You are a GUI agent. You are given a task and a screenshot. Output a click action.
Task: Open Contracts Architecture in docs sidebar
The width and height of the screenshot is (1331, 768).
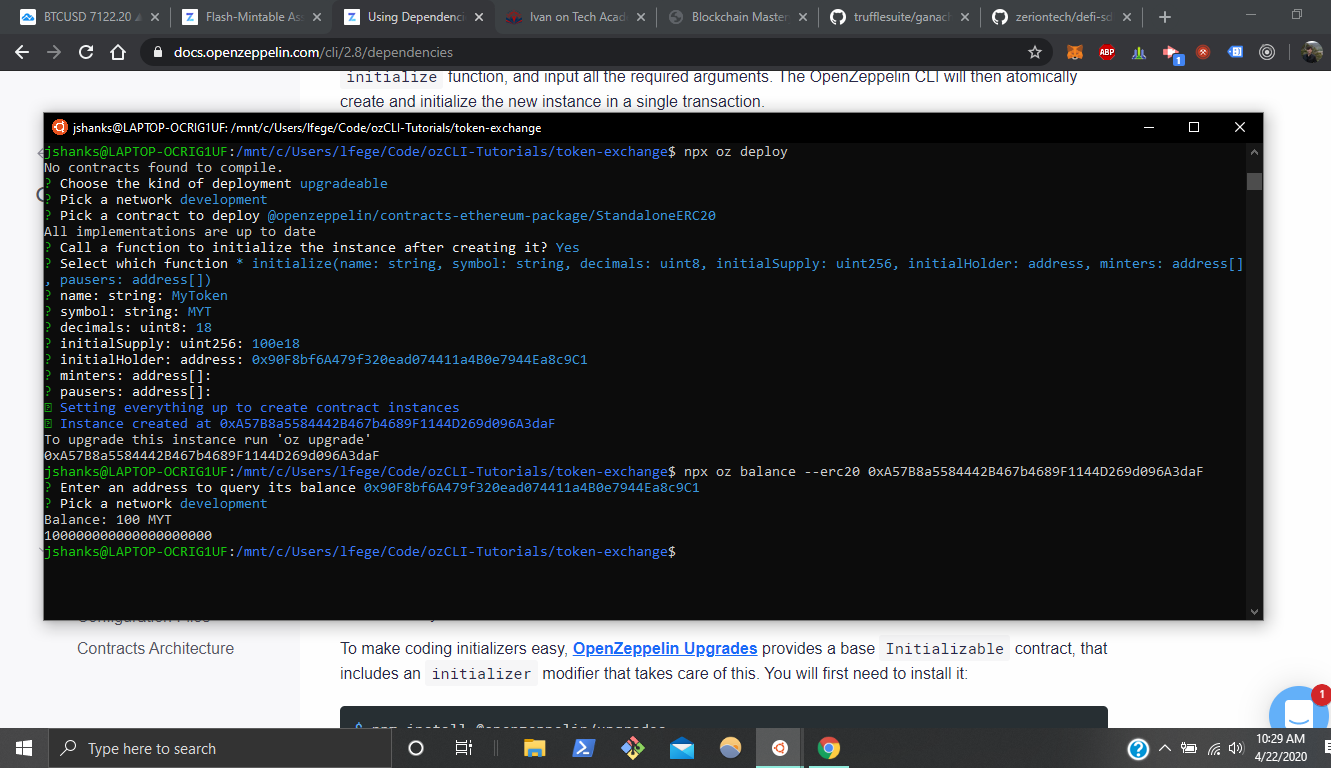point(155,648)
